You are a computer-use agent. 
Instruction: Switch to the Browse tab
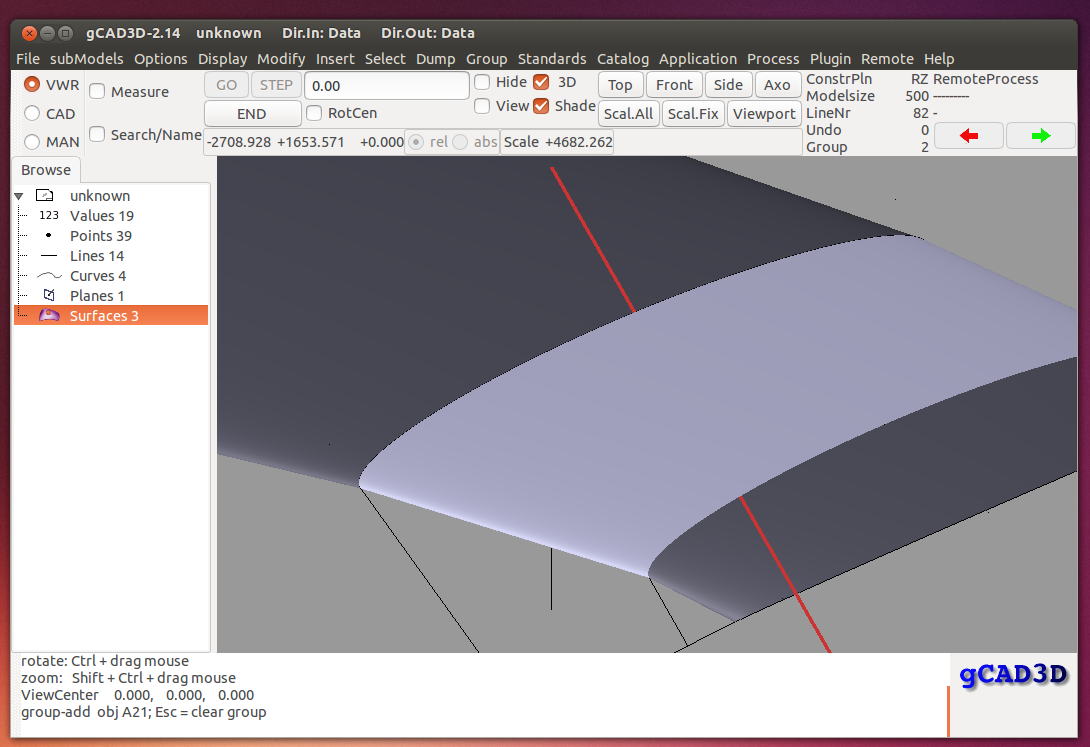(46, 170)
